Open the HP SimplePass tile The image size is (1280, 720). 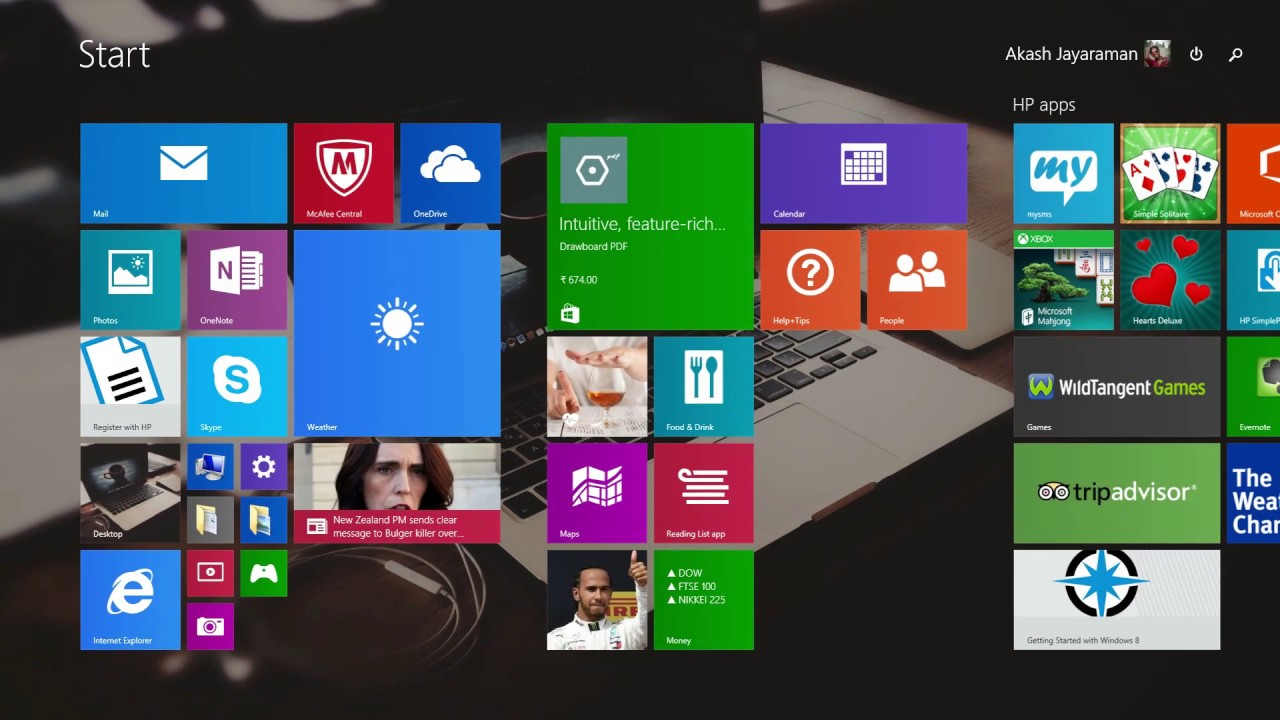[x=1253, y=280]
